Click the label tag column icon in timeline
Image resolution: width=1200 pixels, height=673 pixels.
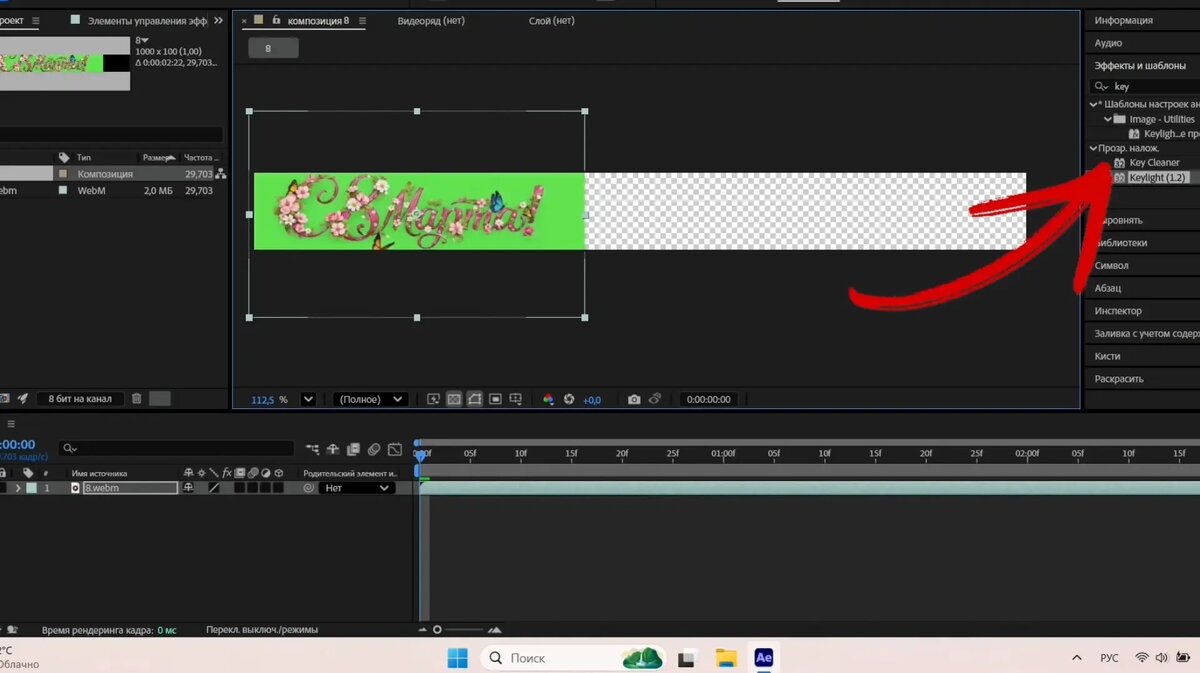click(28, 473)
